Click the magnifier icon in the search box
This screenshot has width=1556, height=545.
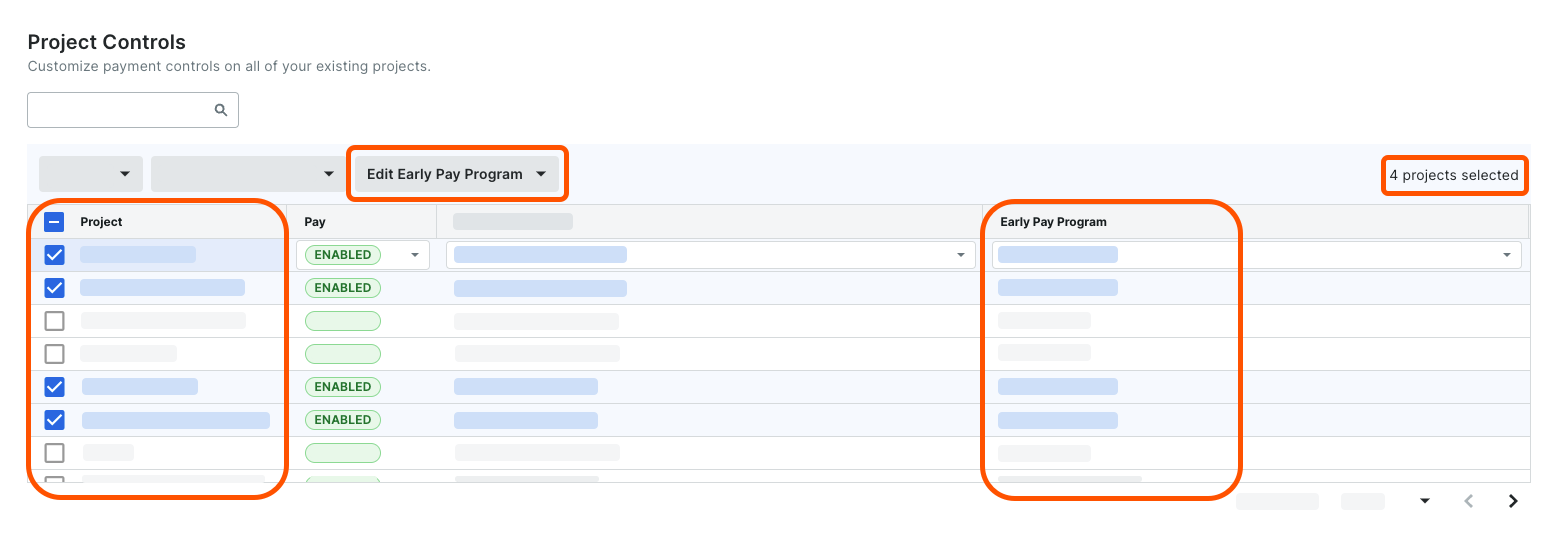point(221,110)
